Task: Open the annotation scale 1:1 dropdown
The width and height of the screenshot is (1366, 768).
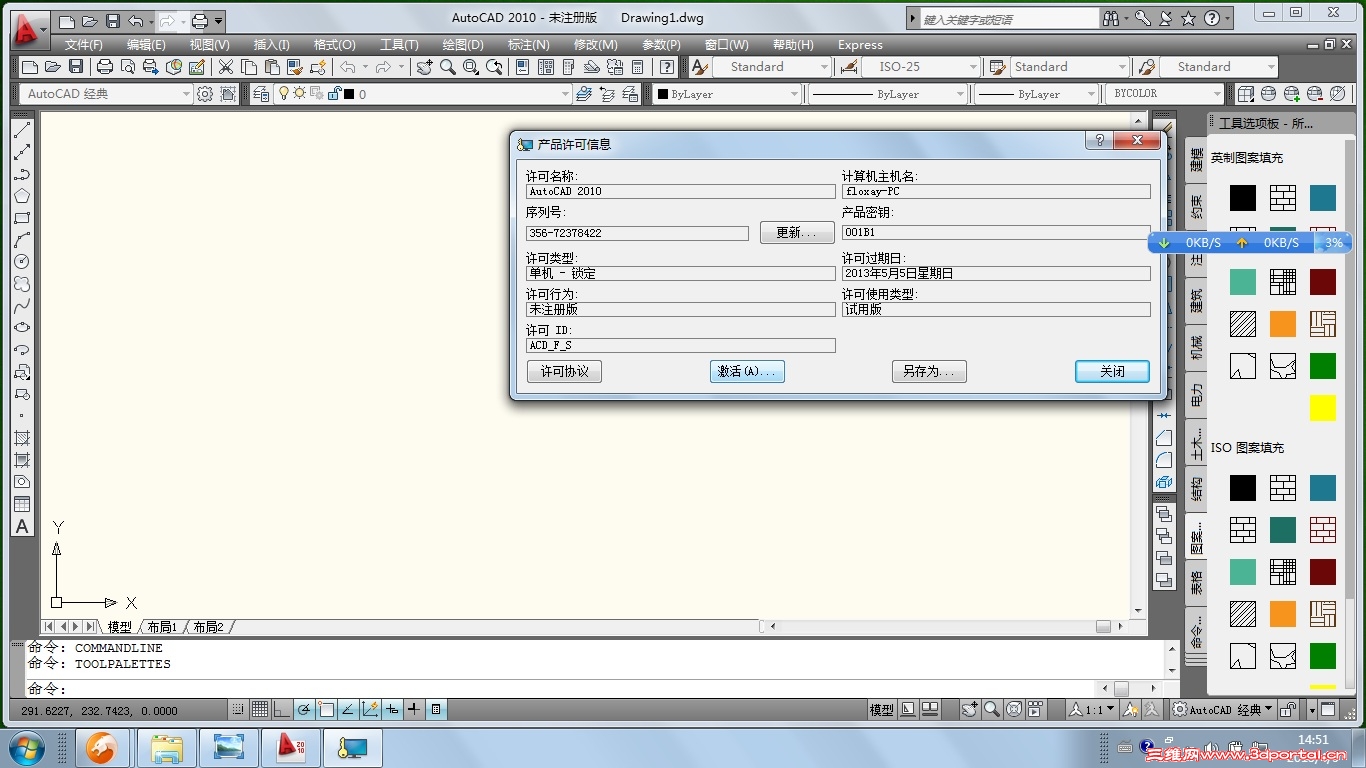Action: click(1091, 710)
